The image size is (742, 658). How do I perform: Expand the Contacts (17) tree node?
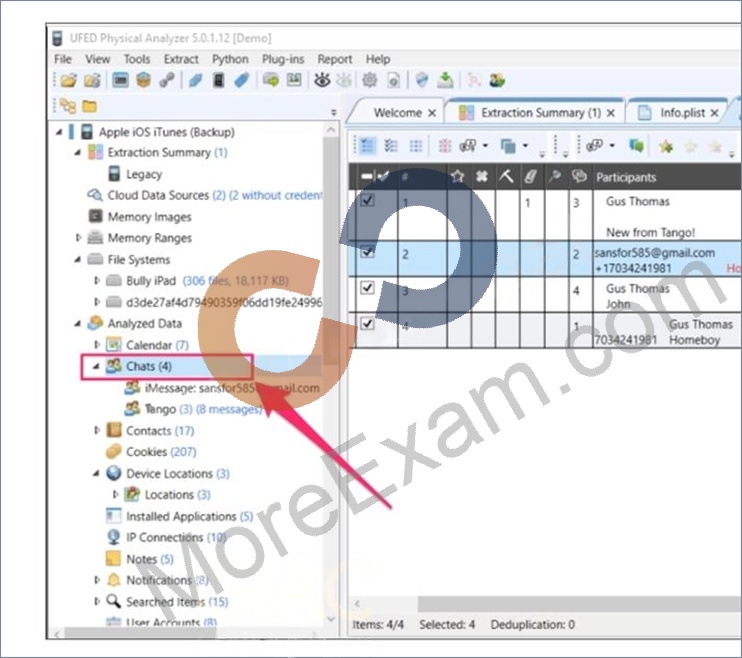(x=97, y=430)
